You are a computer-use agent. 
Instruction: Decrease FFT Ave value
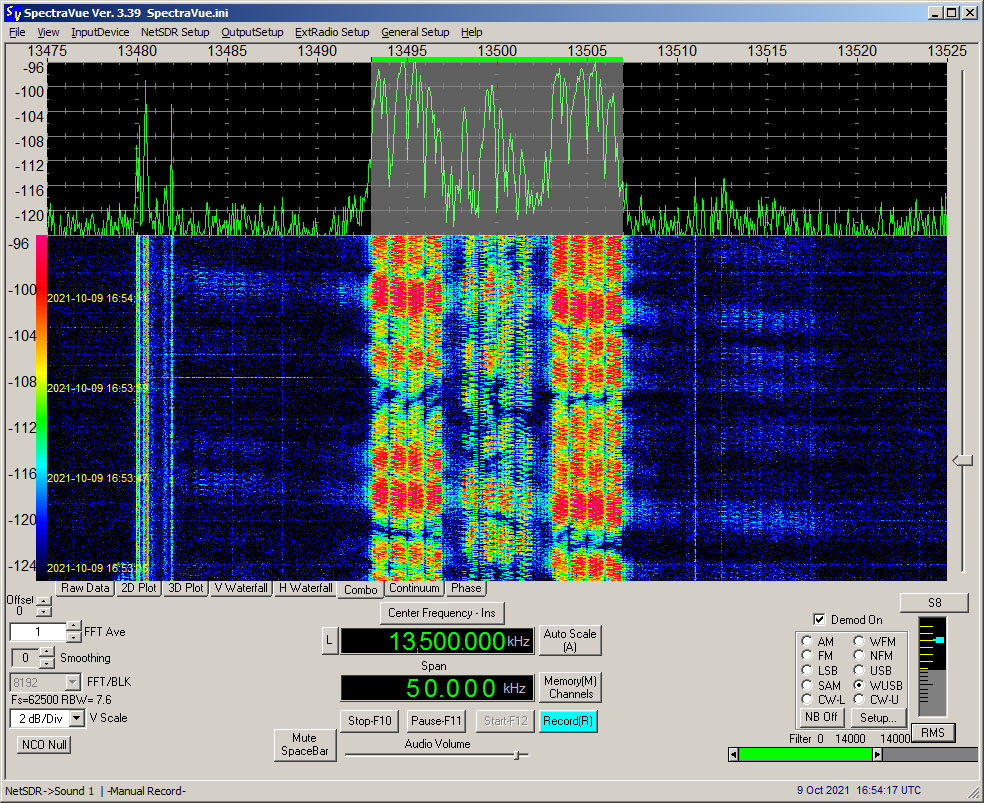[x=73, y=637]
